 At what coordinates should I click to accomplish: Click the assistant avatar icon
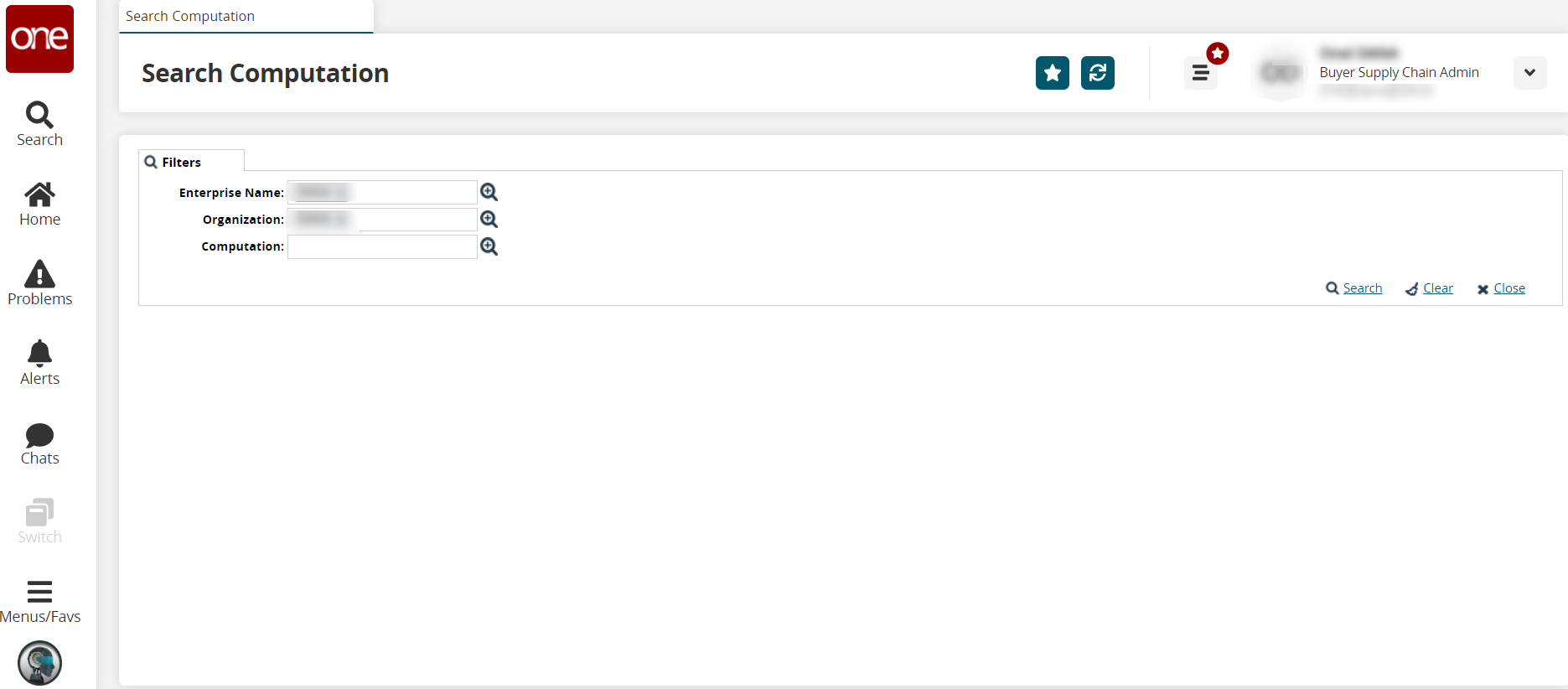(x=39, y=663)
